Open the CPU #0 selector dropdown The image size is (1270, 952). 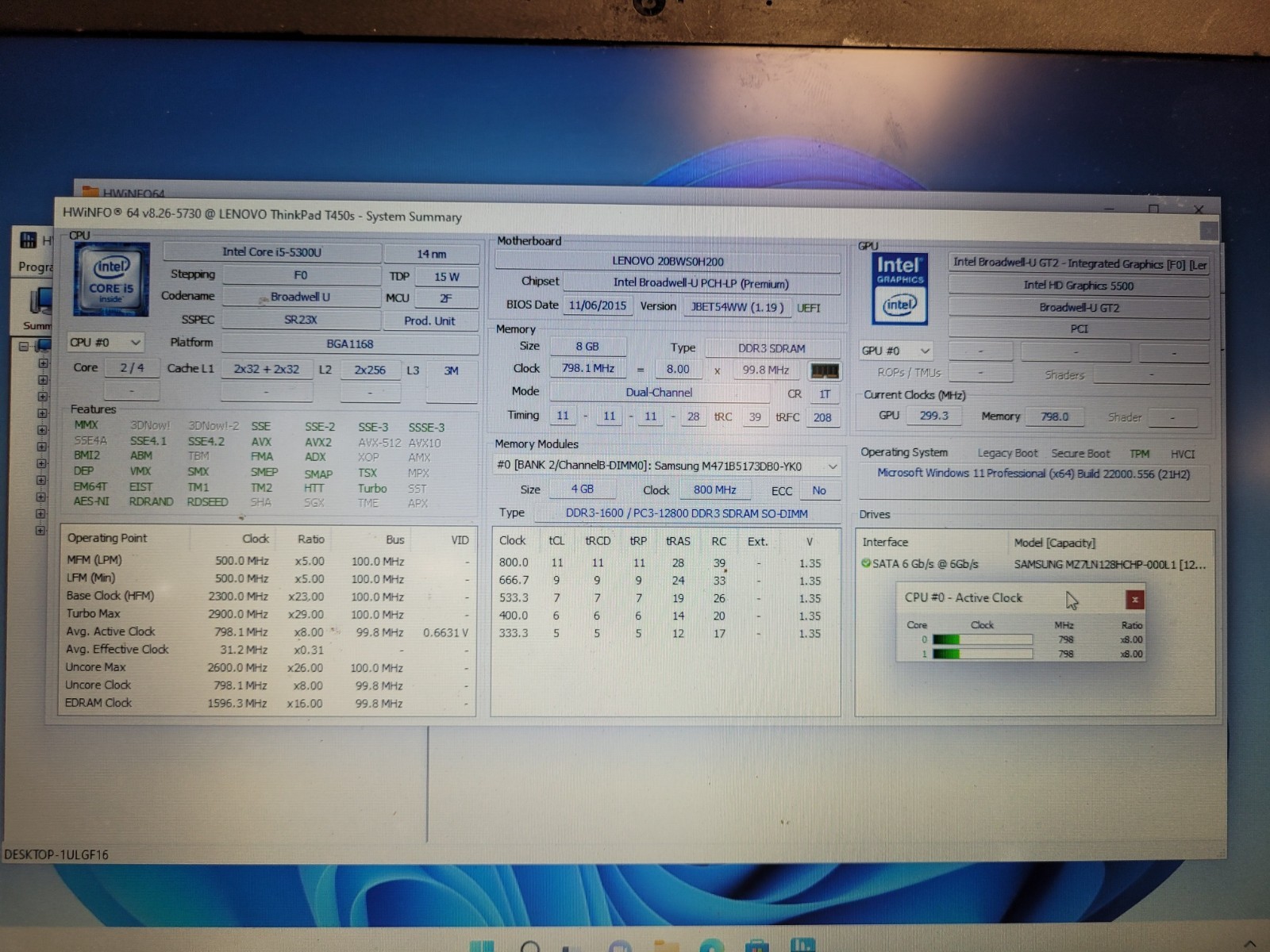click(x=106, y=342)
